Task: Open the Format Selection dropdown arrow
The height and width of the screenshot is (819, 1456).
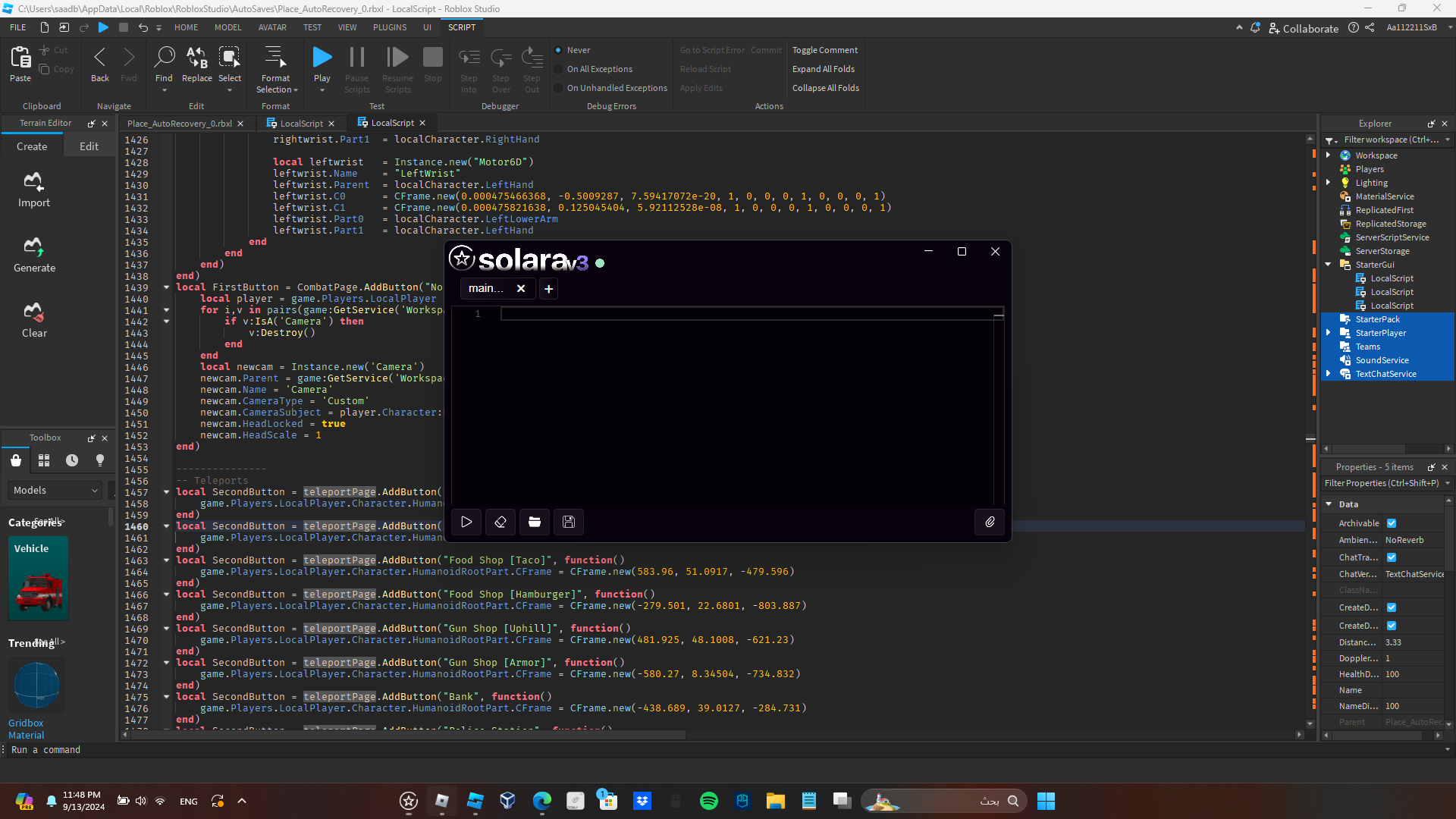Action: [x=296, y=90]
